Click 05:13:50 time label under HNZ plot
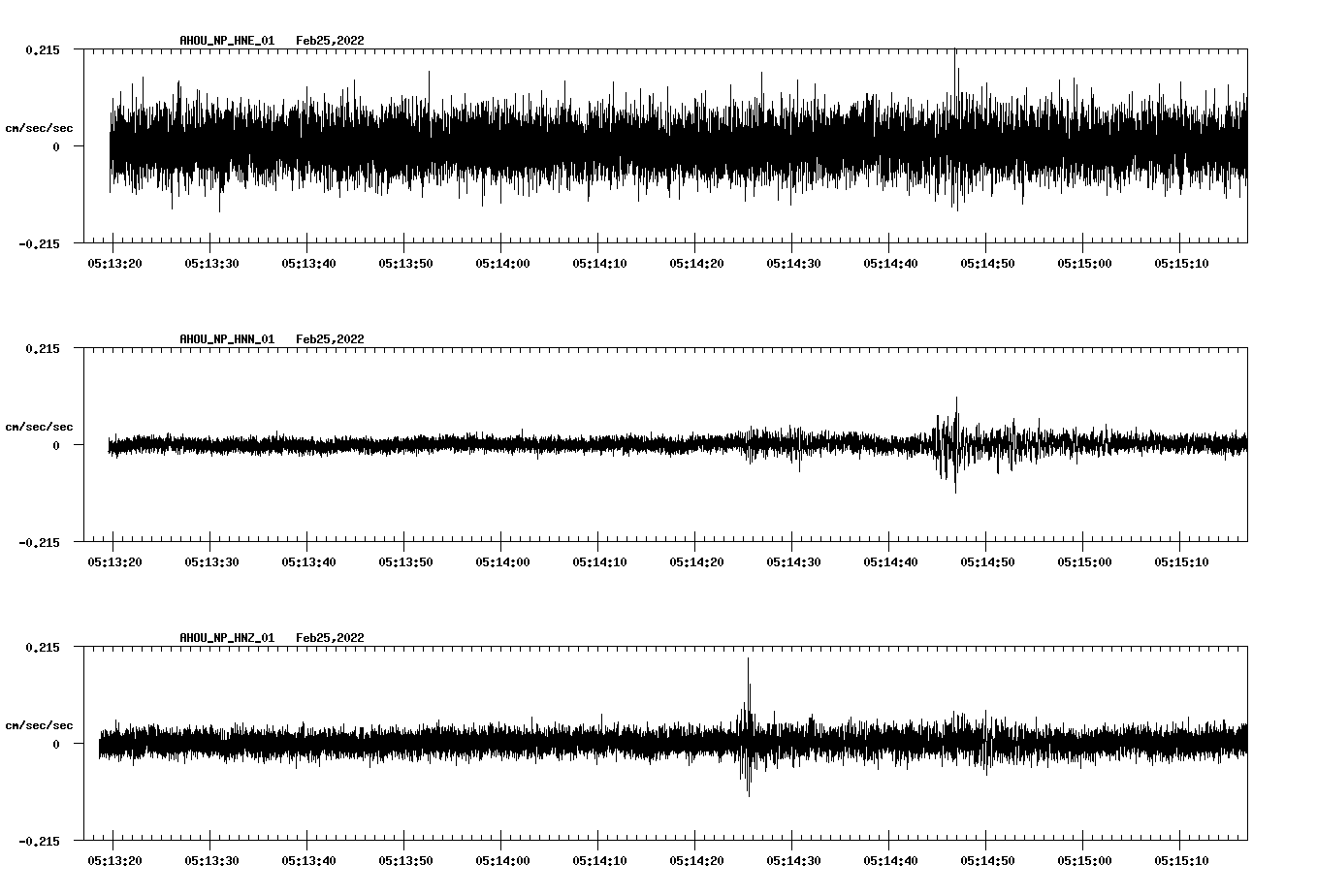 point(405,860)
